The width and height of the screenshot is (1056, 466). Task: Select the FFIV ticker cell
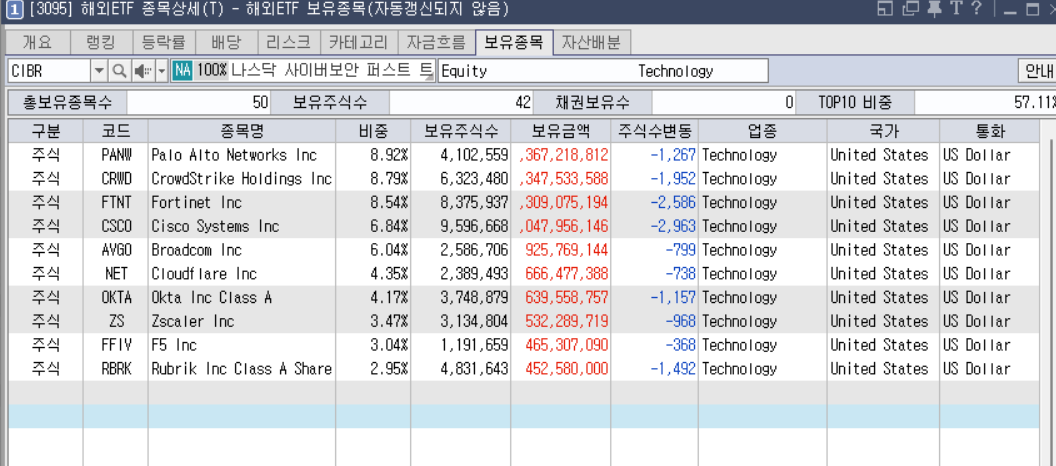117,345
